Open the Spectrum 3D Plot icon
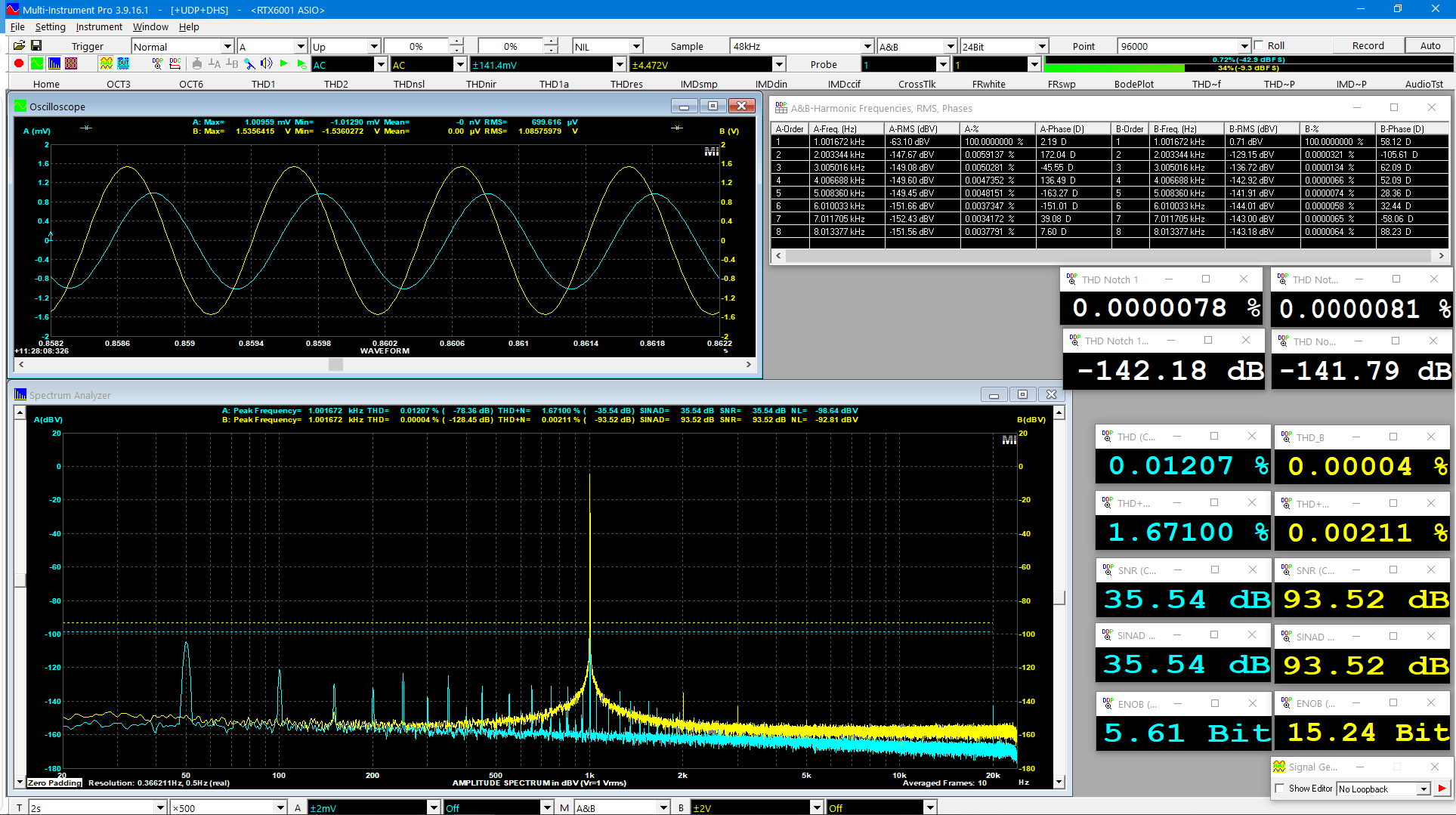The width and height of the screenshot is (1456, 815). pos(107,63)
